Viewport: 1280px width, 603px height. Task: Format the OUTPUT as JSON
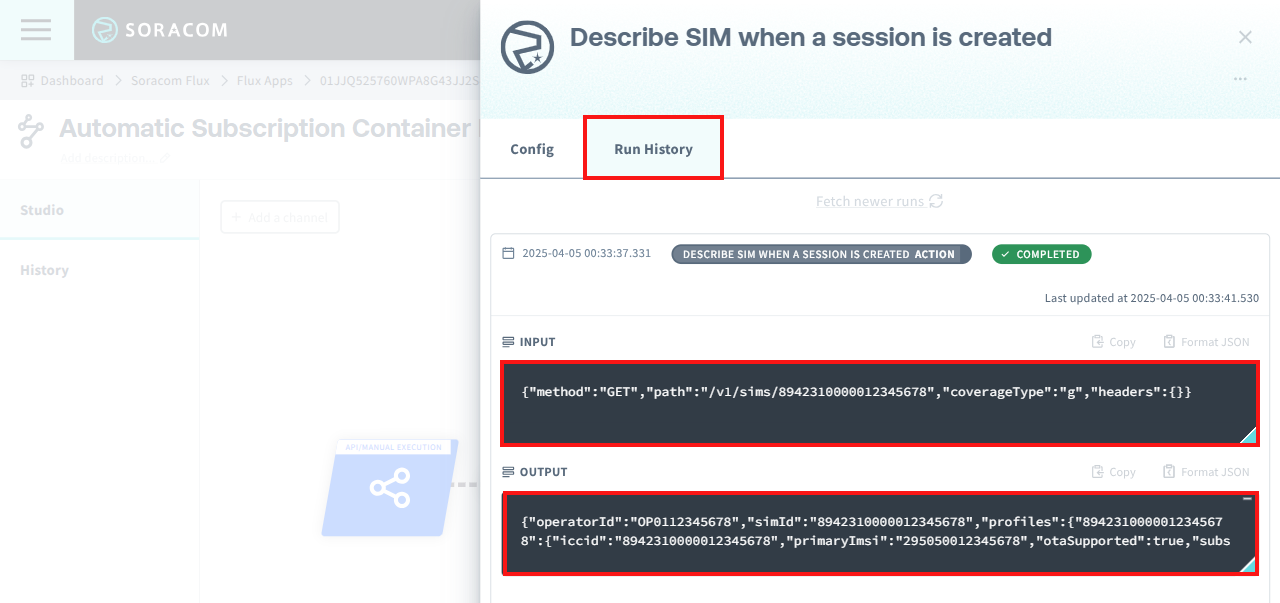[1206, 472]
